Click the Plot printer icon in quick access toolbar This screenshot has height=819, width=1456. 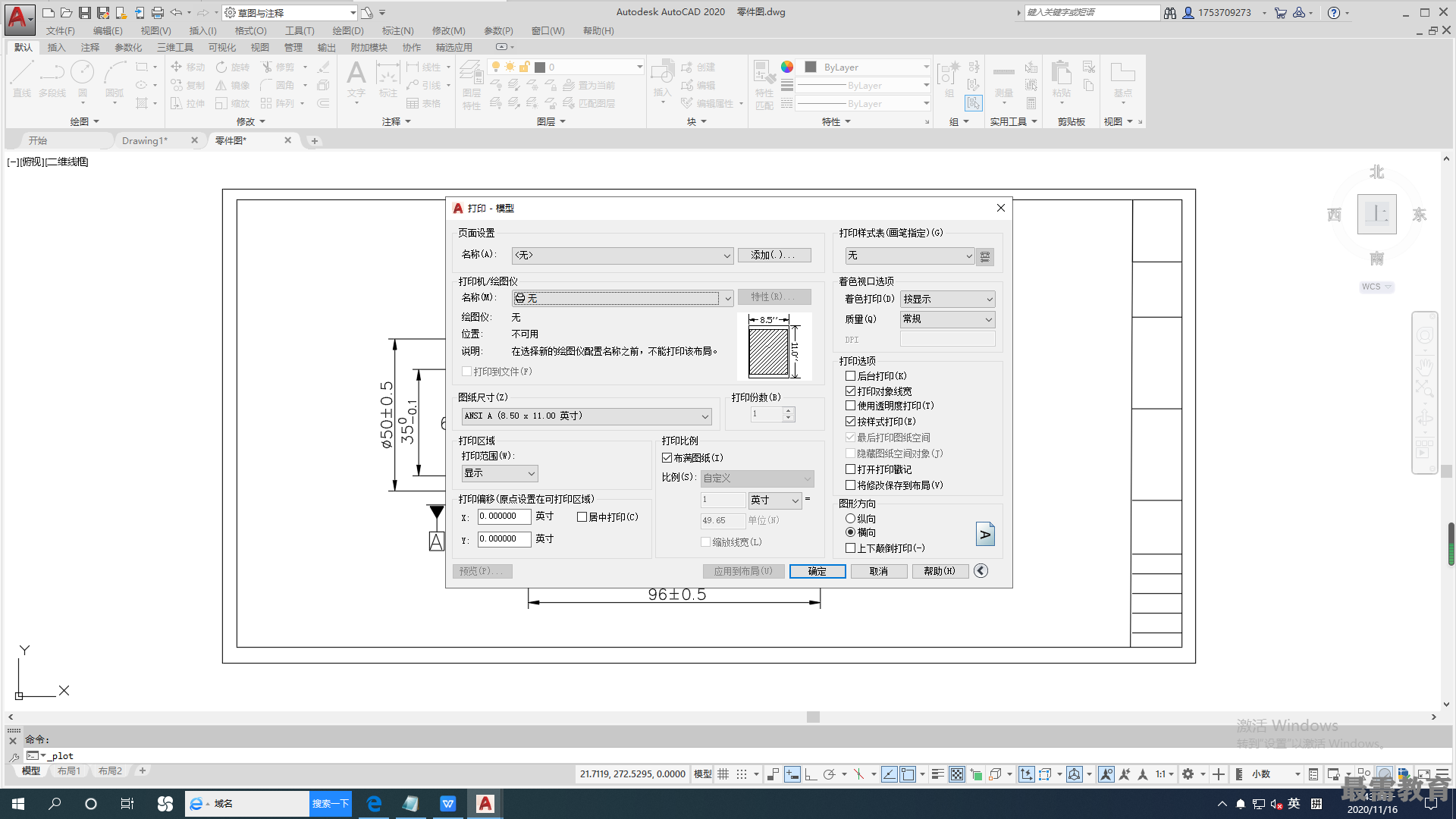tap(158, 13)
